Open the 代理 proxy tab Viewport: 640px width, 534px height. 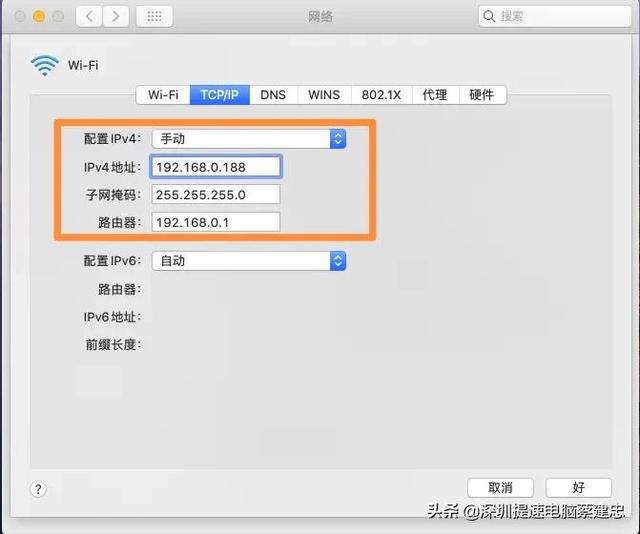coord(435,95)
